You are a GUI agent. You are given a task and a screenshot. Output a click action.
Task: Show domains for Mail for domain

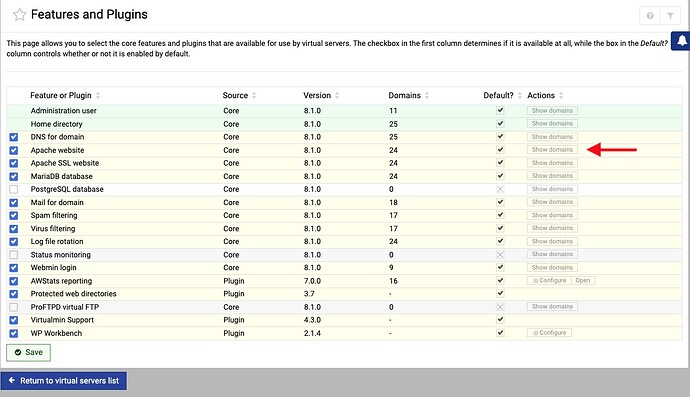coord(552,202)
